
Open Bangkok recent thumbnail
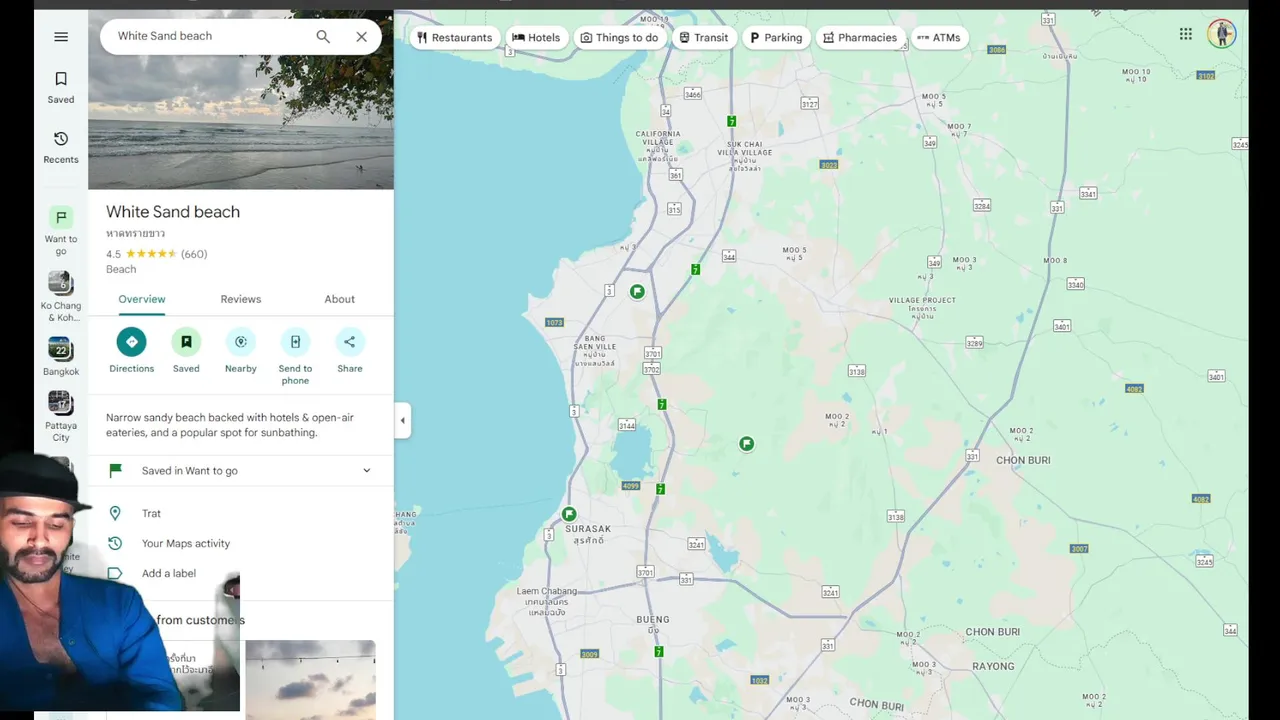[x=61, y=357]
